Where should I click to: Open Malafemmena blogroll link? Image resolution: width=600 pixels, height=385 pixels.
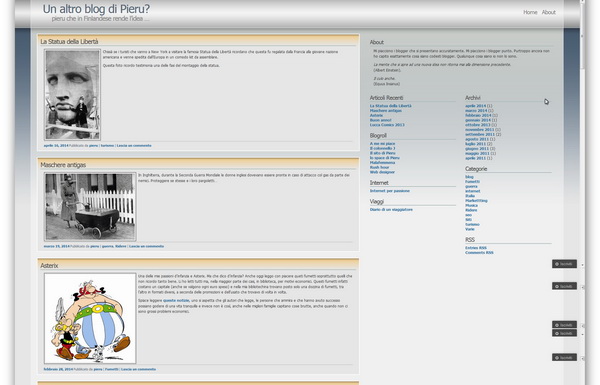382,163
